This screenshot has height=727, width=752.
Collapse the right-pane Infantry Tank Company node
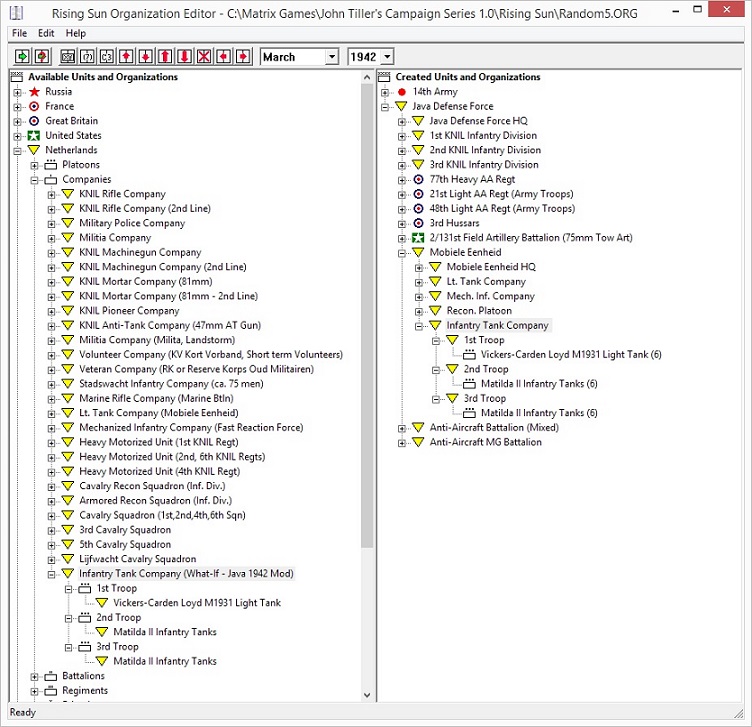(419, 326)
